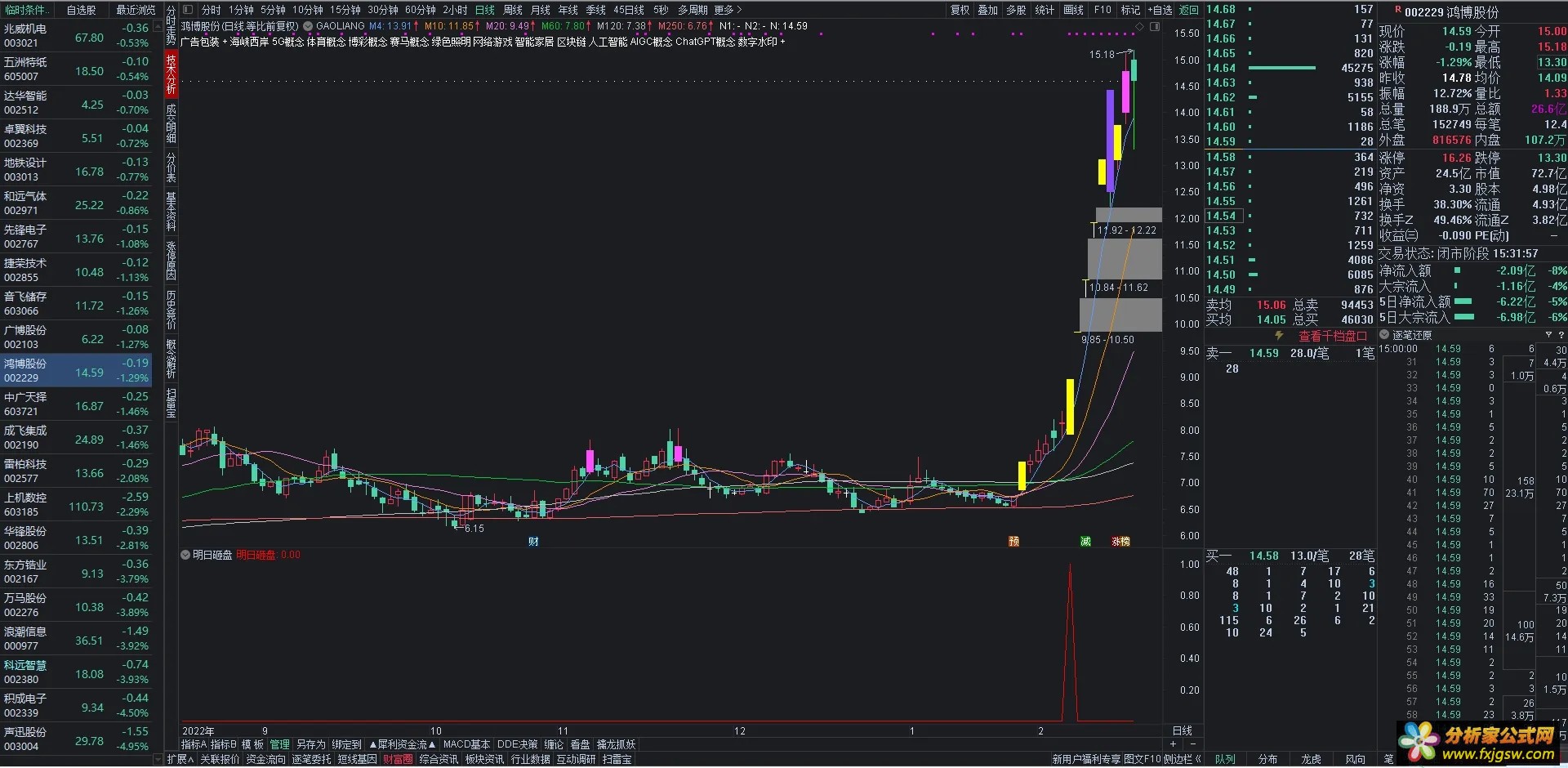Screen dimensions: 1568x768
Task: Click the red R badge before 002229
Action: click(x=1398, y=11)
